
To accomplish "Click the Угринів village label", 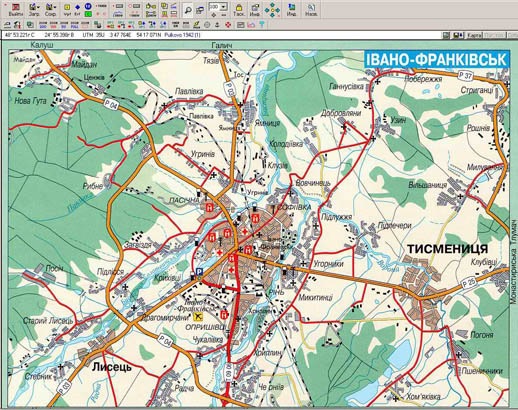I will pyautogui.click(x=203, y=154).
